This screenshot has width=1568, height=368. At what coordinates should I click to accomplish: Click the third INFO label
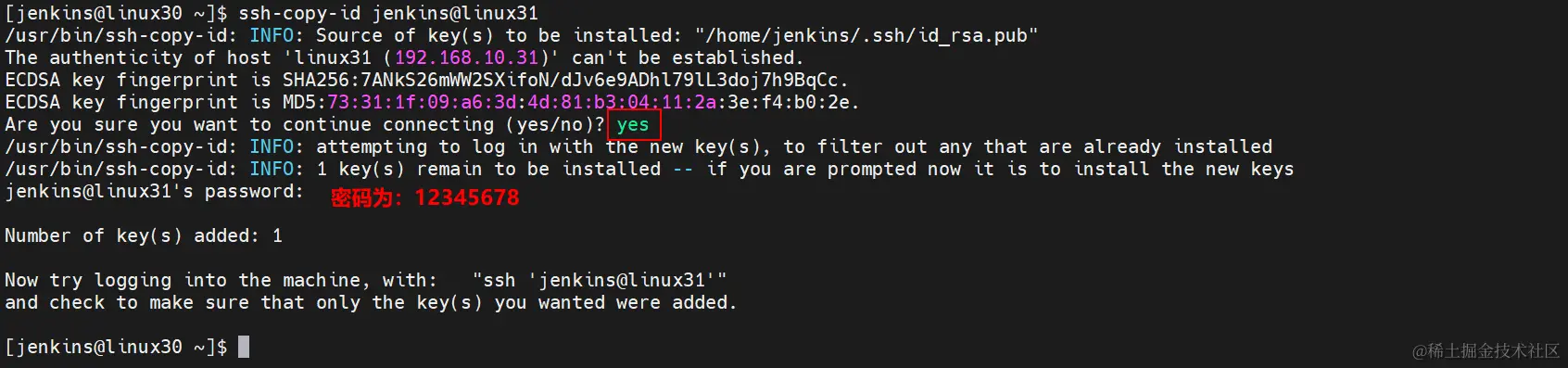271,169
